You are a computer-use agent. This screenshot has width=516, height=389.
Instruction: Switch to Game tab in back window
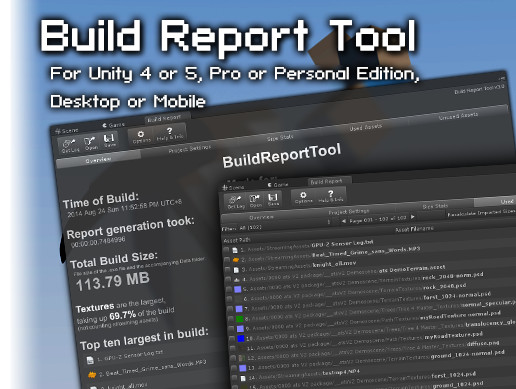point(113,125)
